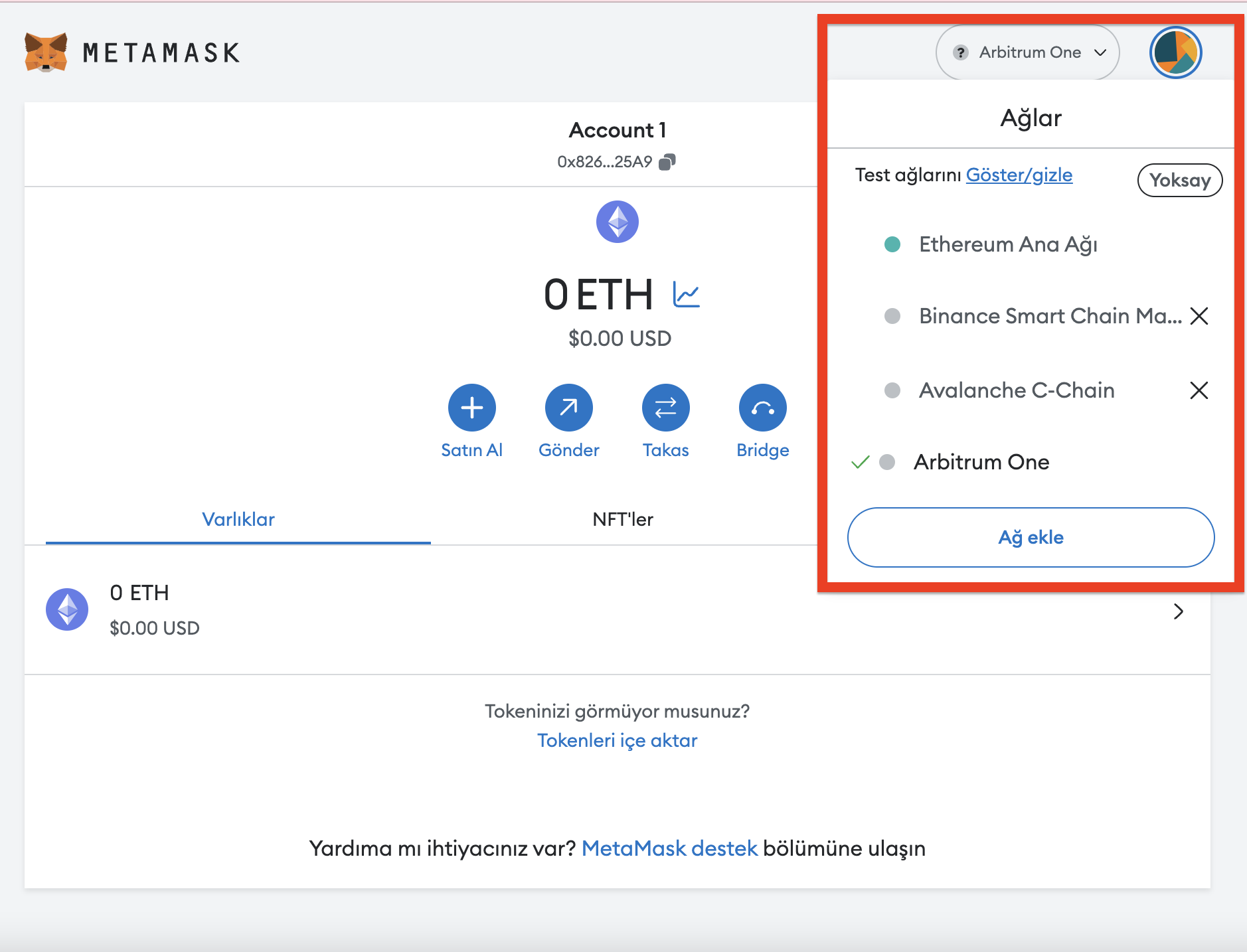
Task: Click the Ethereum logo above the balance
Action: click(617, 222)
